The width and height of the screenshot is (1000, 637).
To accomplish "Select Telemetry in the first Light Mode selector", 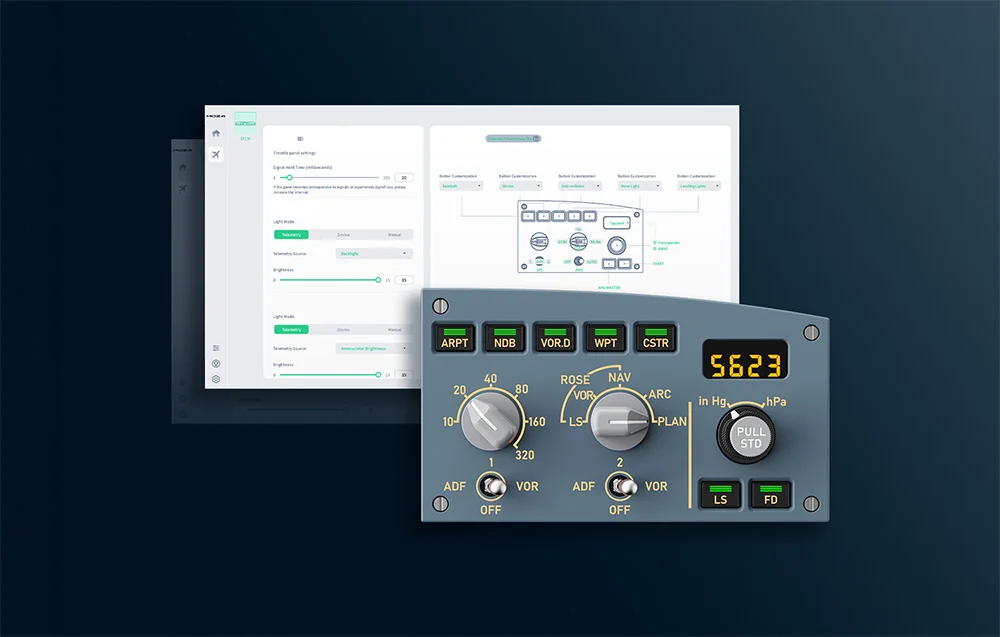I will click(291, 235).
